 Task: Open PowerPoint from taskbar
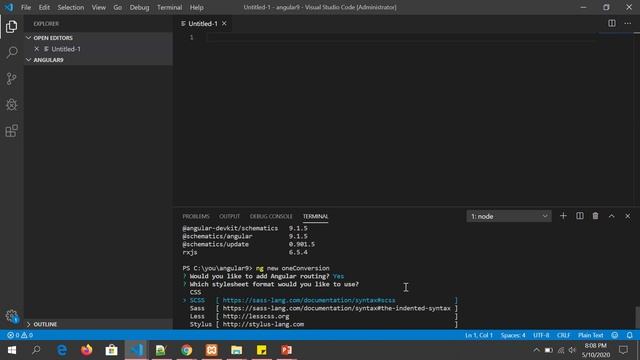click(x=287, y=350)
